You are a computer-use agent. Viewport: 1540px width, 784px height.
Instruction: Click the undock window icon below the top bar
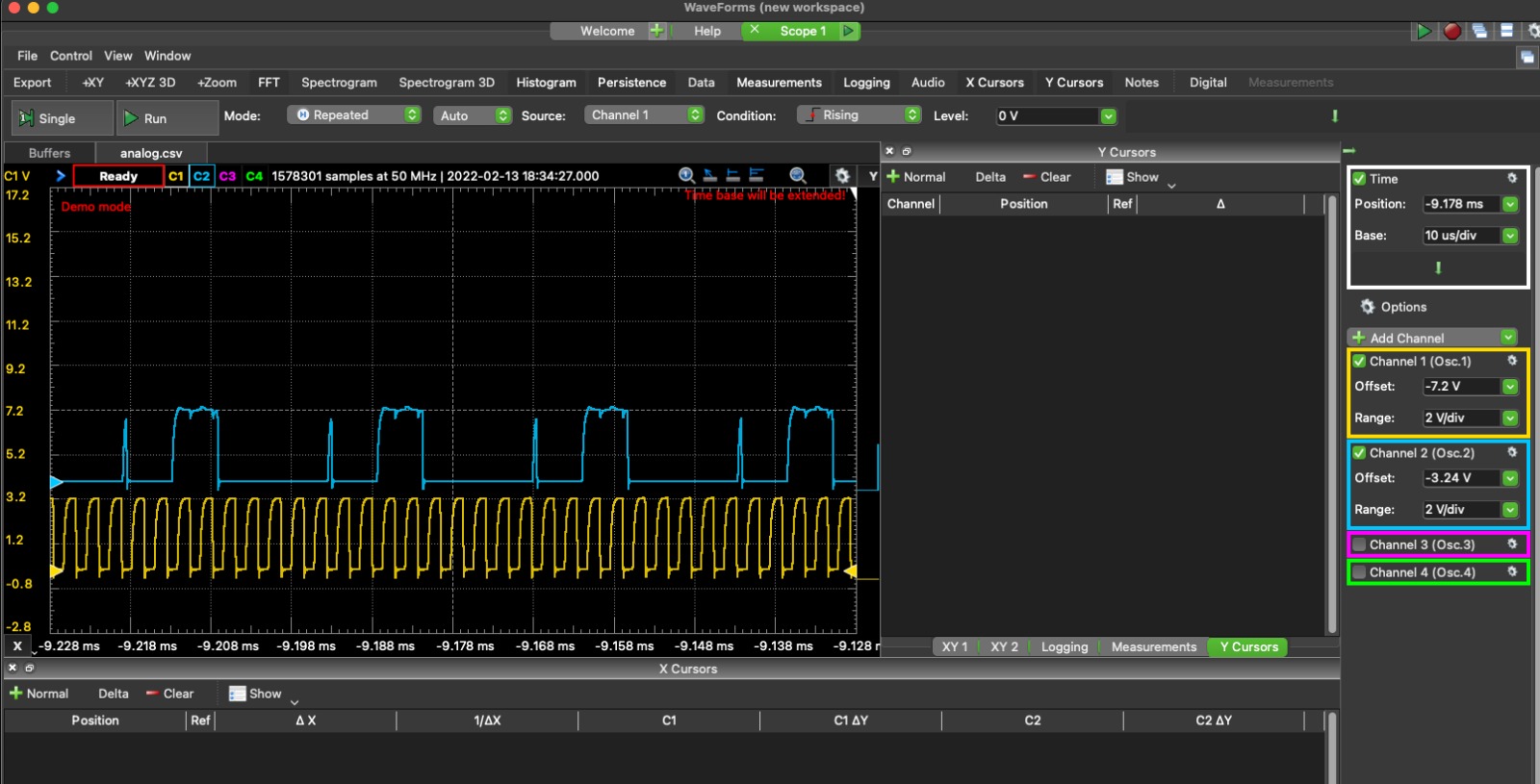[x=1527, y=57]
